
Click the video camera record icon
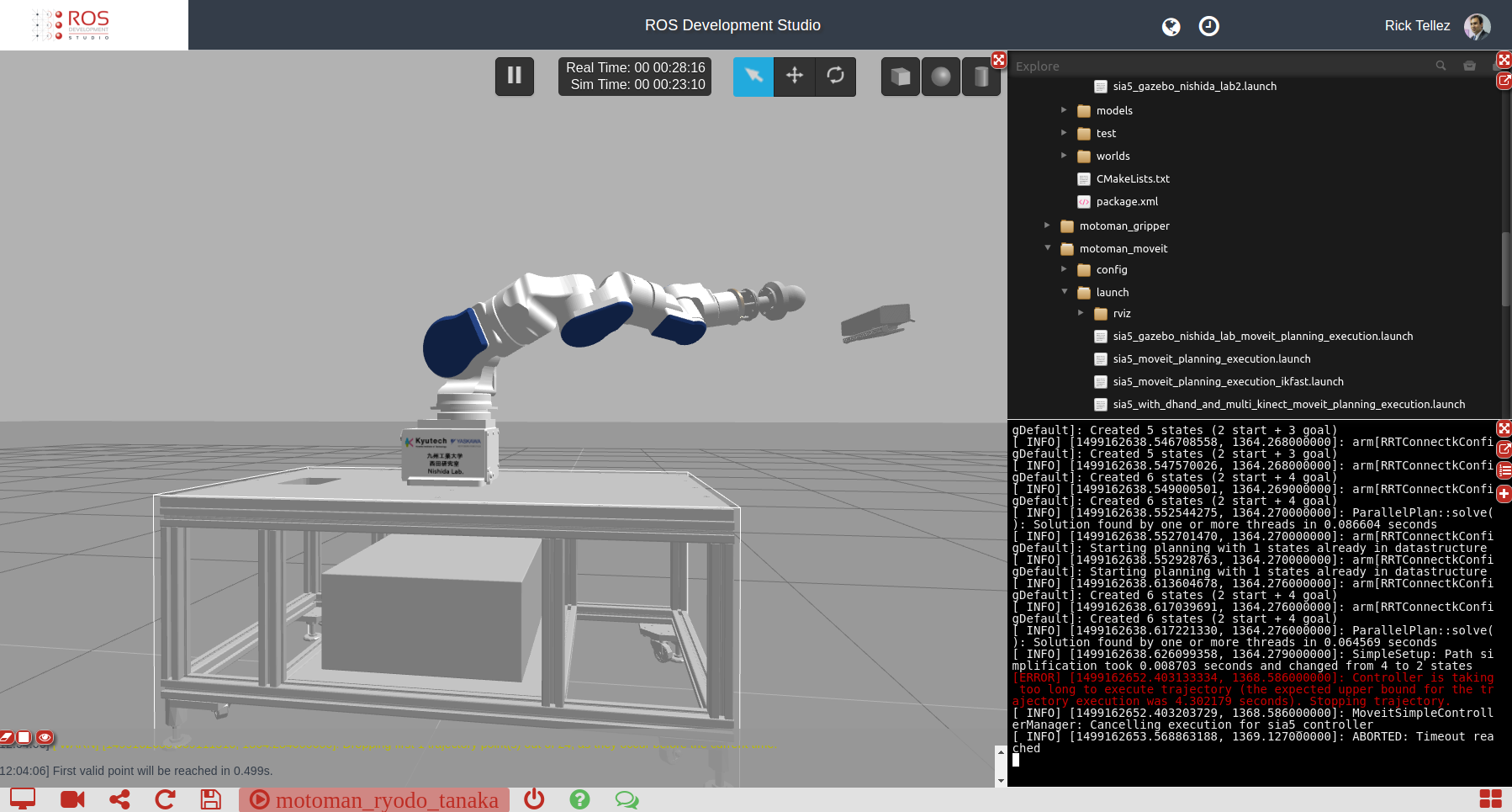coord(72,799)
